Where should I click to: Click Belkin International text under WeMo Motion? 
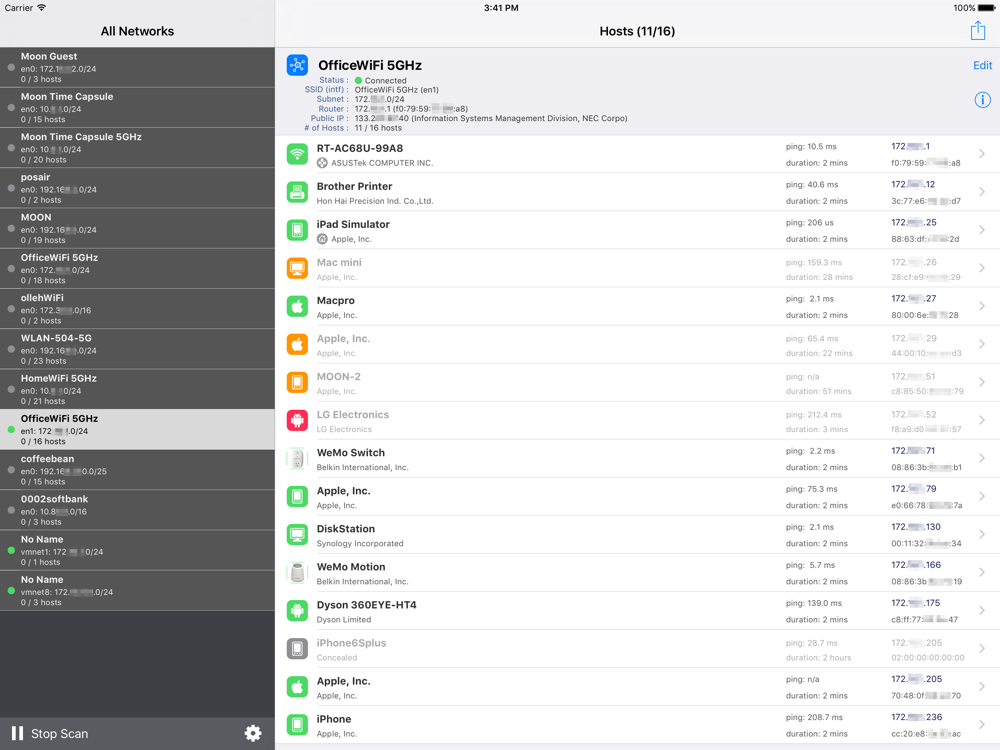coord(362,582)
